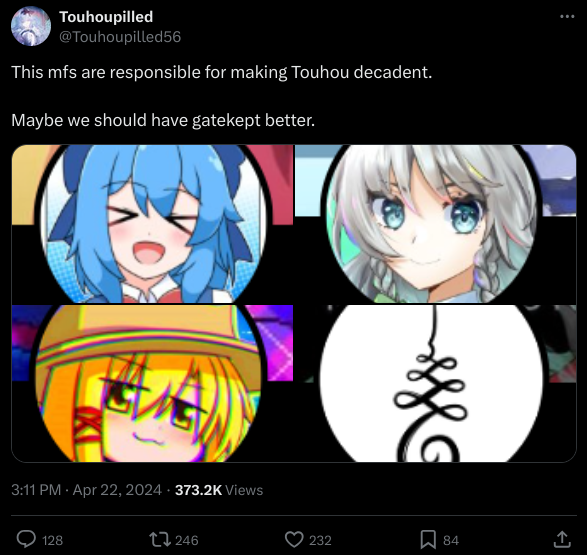Open the black swirl symbol image

(x=435, y=383)
